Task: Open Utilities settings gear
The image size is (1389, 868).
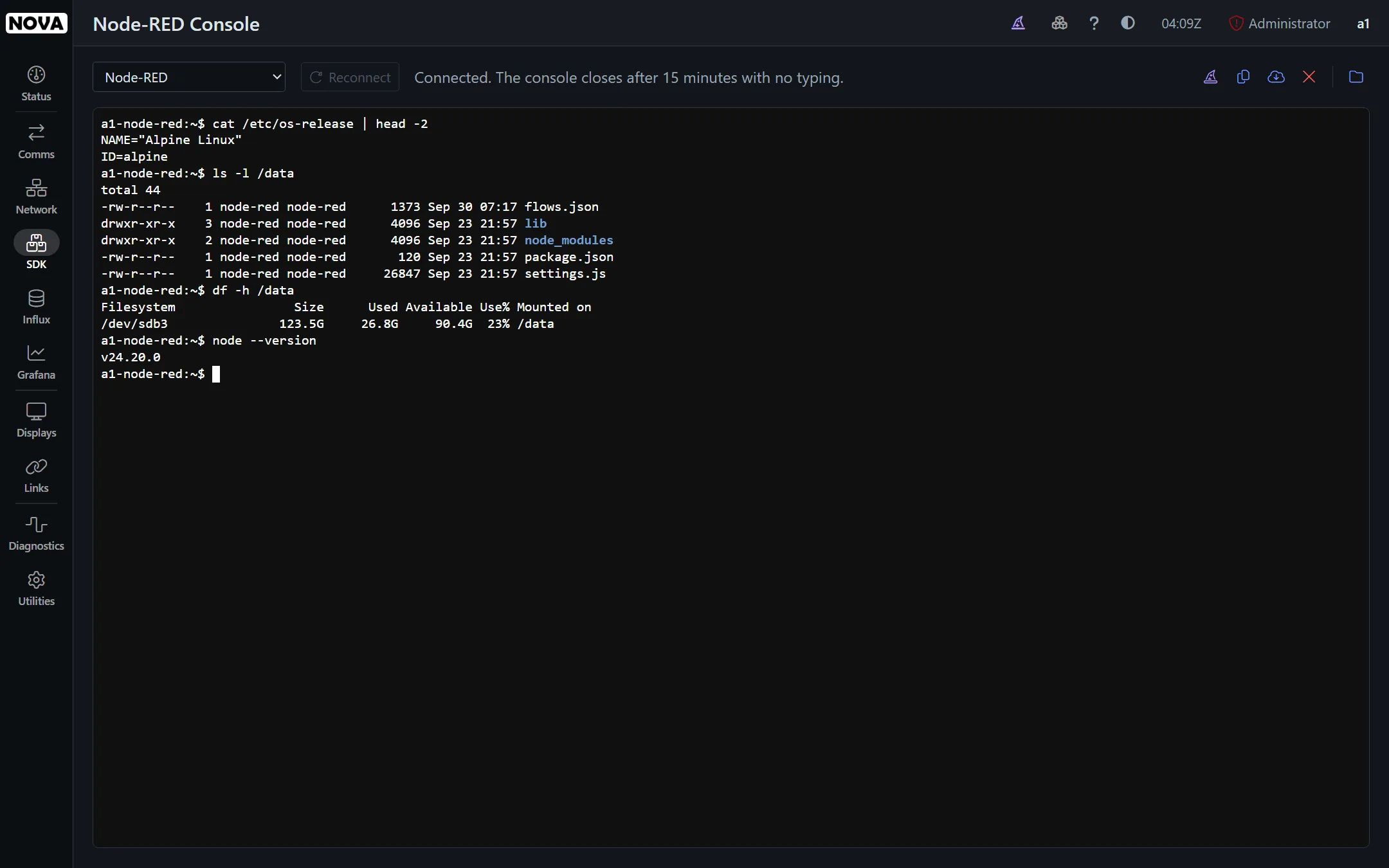Action: click(x=36, y=588)
